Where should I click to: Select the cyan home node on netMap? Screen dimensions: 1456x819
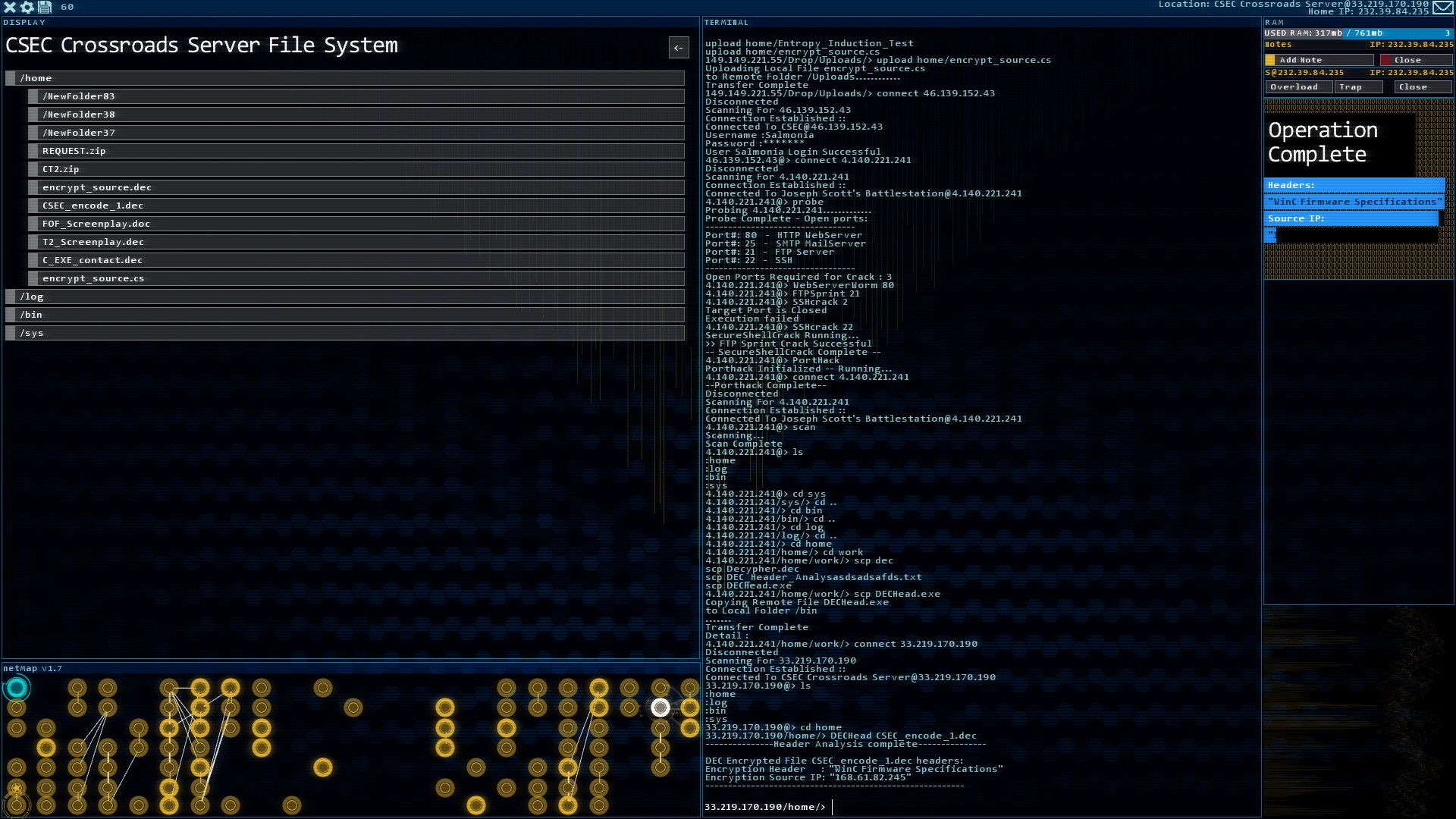[x=17, y=688]
